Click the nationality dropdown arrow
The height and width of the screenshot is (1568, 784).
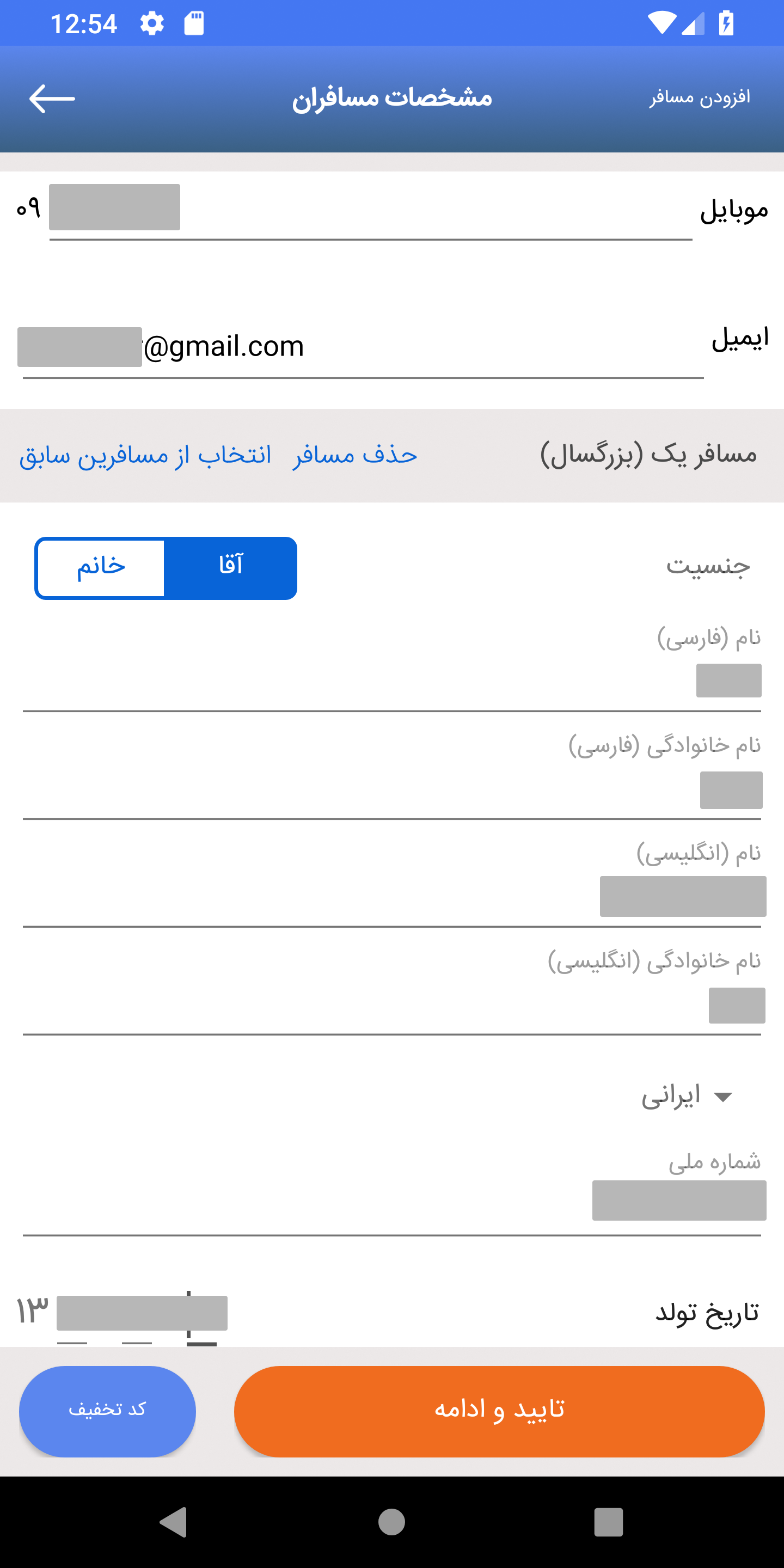[723, 1098]
